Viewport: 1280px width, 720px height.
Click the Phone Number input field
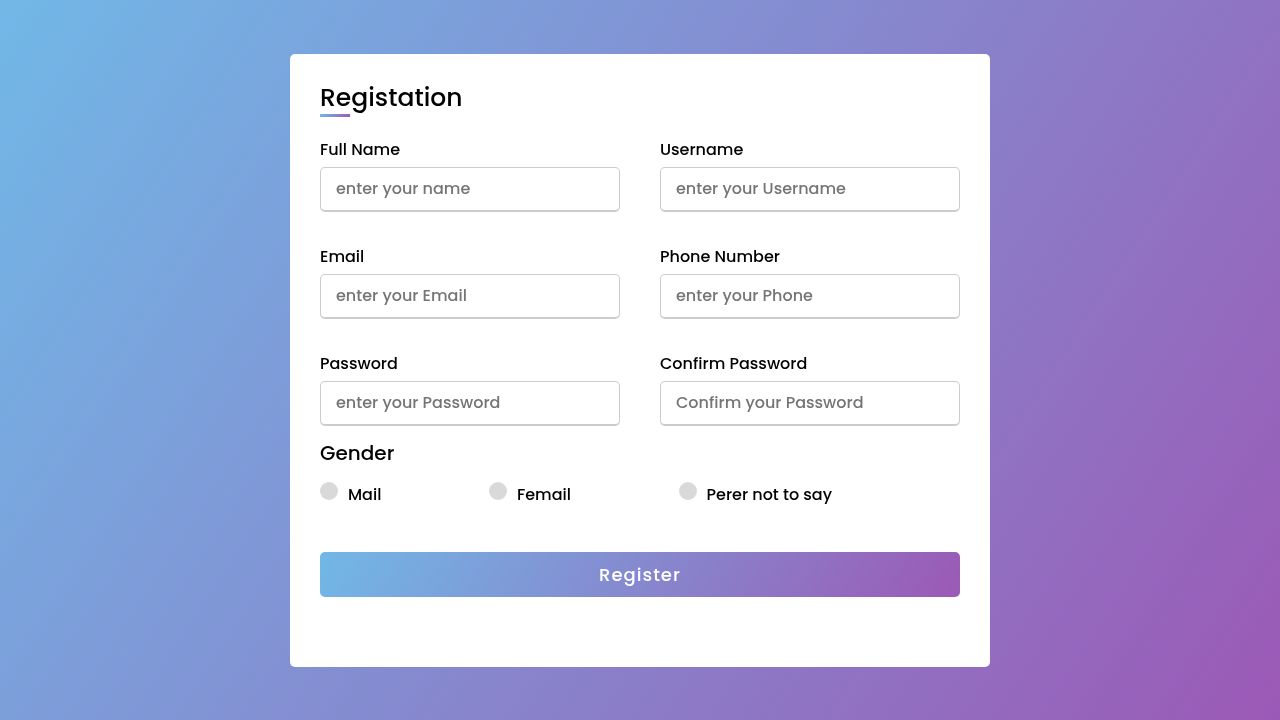coord(809,296)
